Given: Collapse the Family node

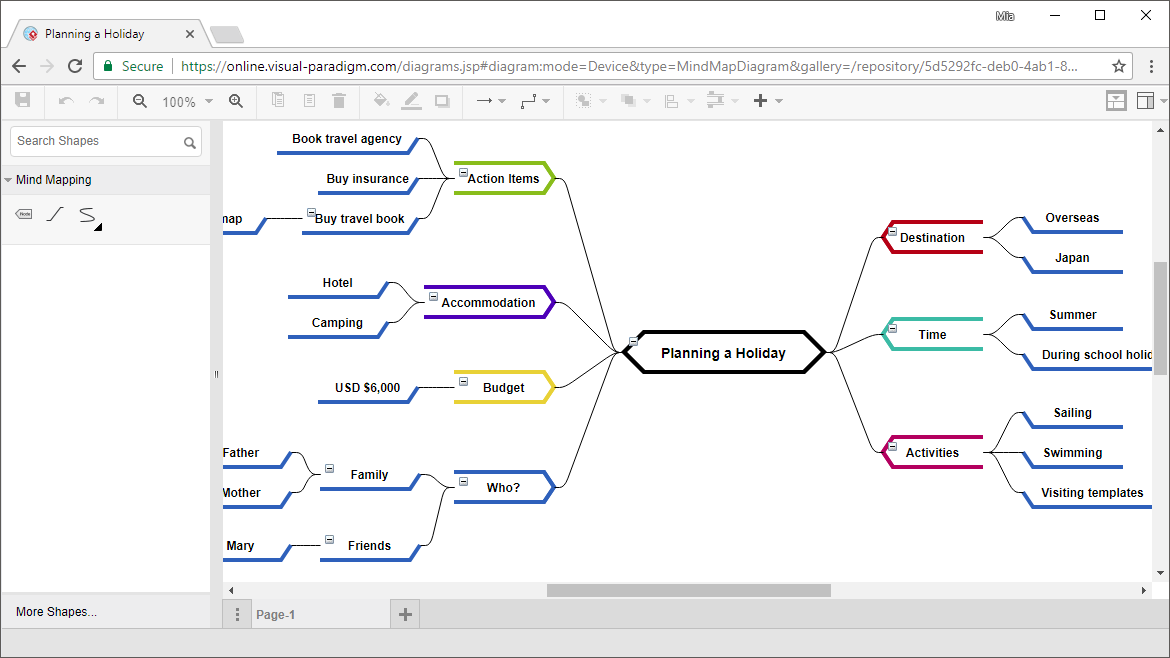Looking at the screenshot, I should [329, 469].
